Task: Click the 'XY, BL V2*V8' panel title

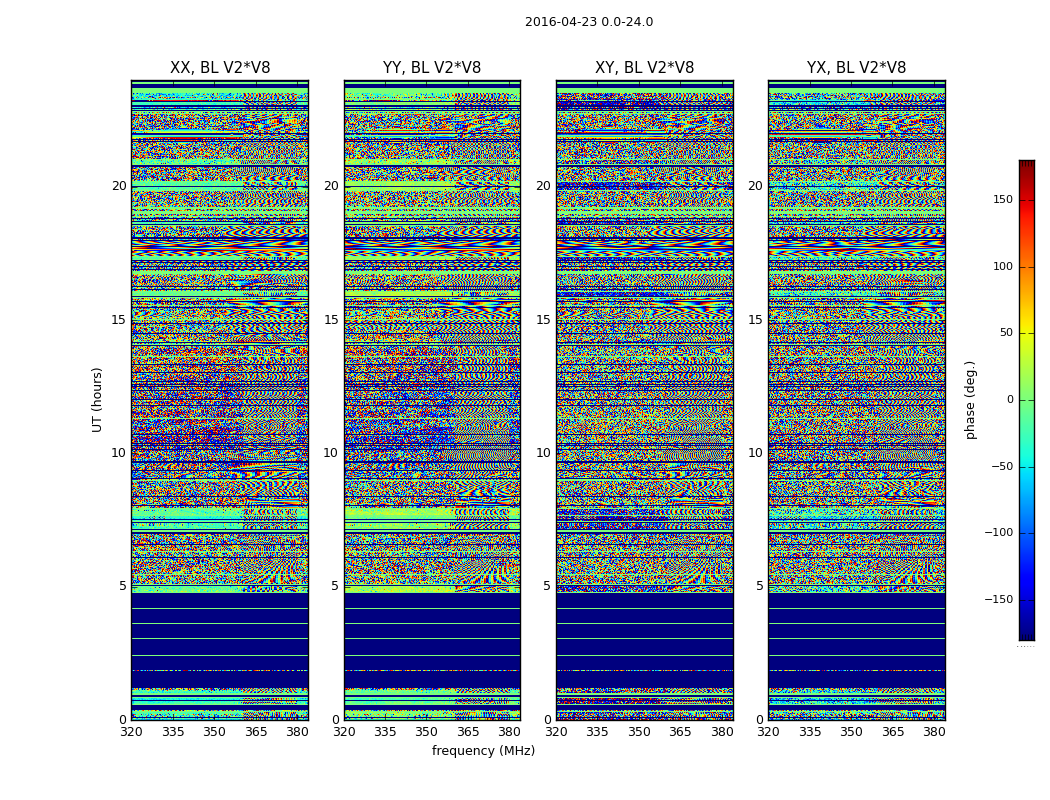Action: pos(645,68)
